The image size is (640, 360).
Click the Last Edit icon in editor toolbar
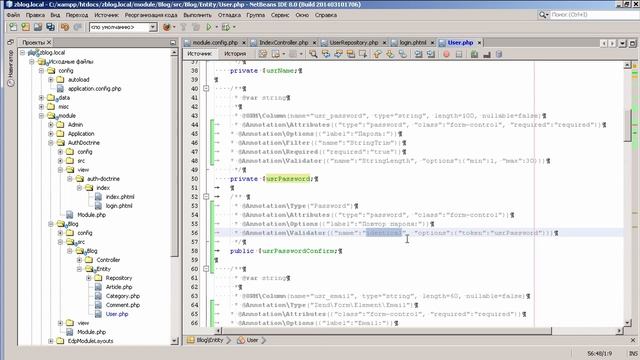263,54
